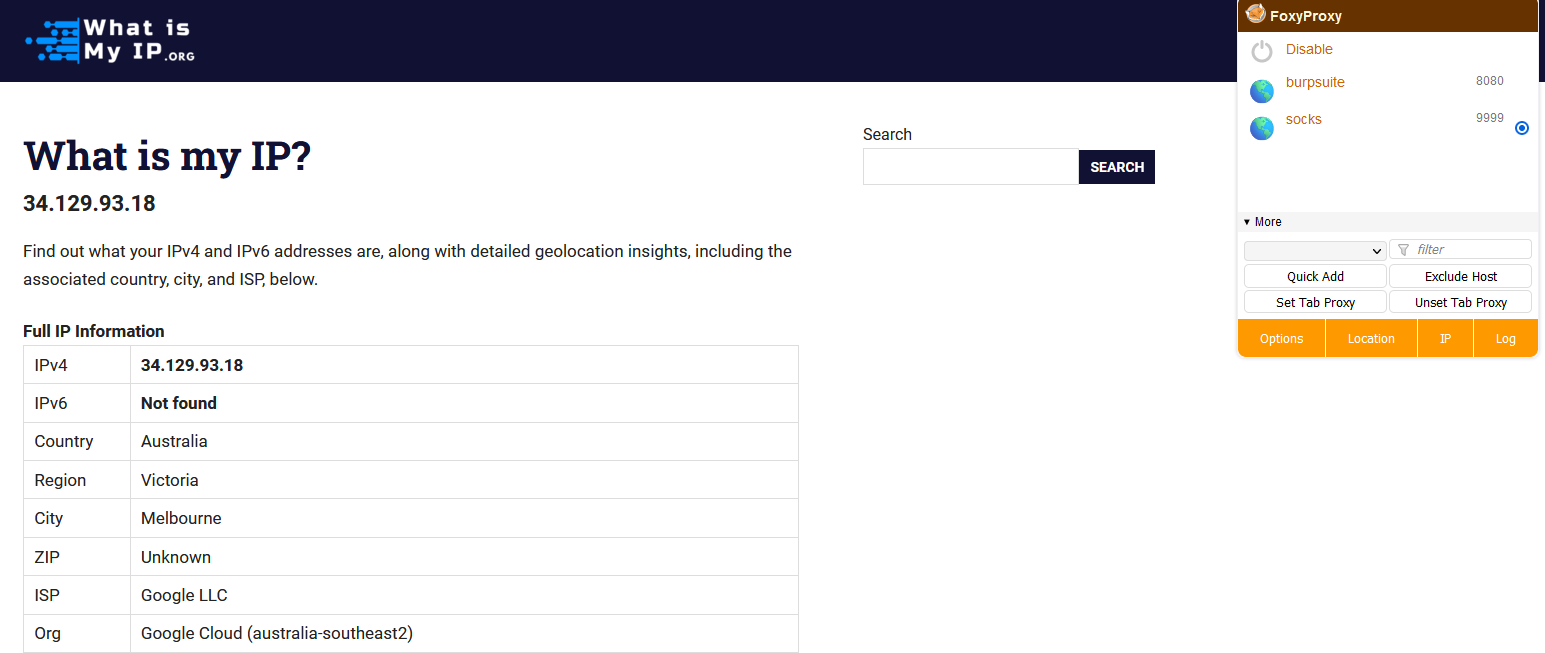1545x653 pixels.
Task: Open the Log tab in FoxyProxy
Action: tap(1505, 339)
